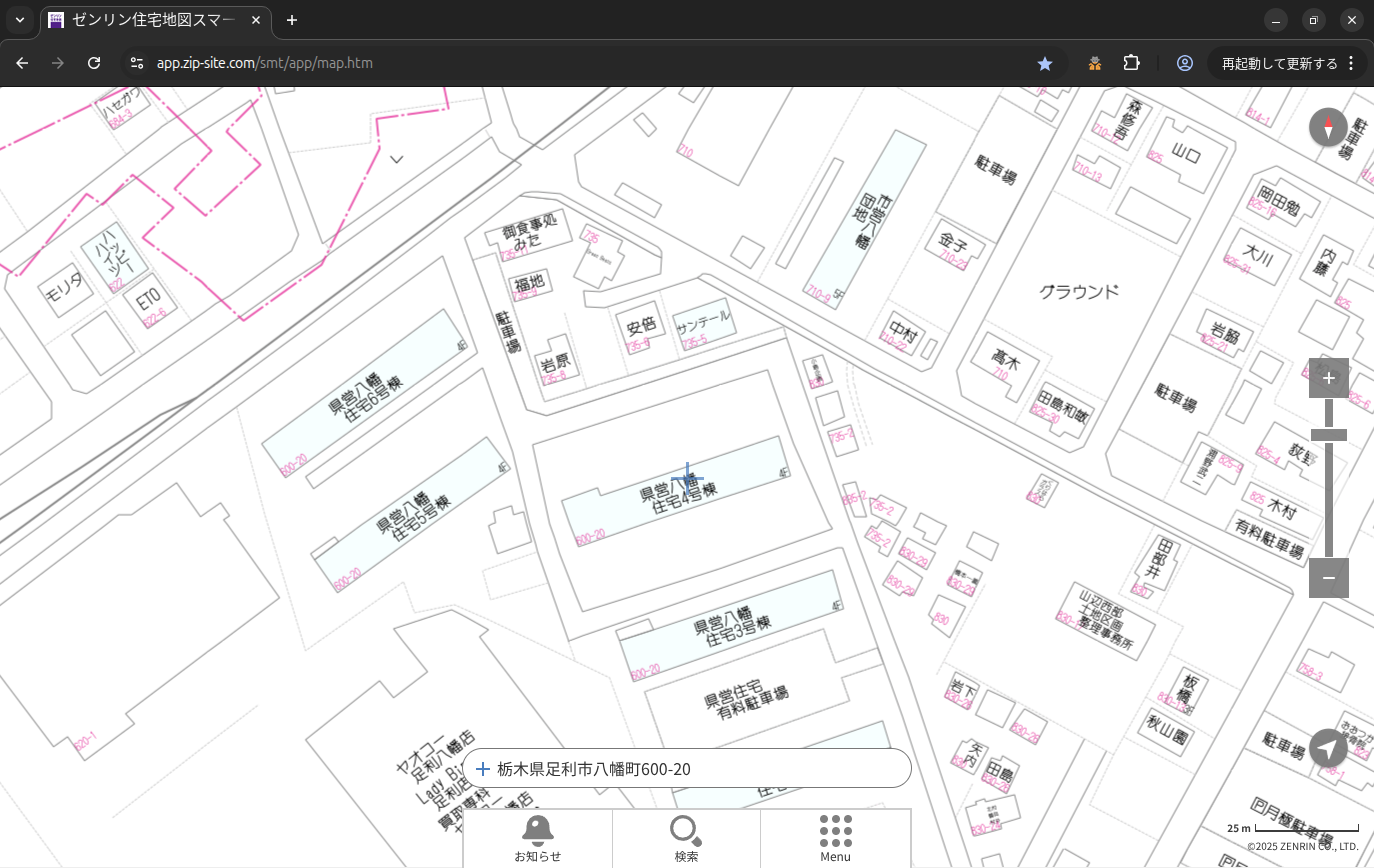This screenshot has width=1374, height=868.
Task: Center map on current location arrow
Action: tap(1328, 748)
